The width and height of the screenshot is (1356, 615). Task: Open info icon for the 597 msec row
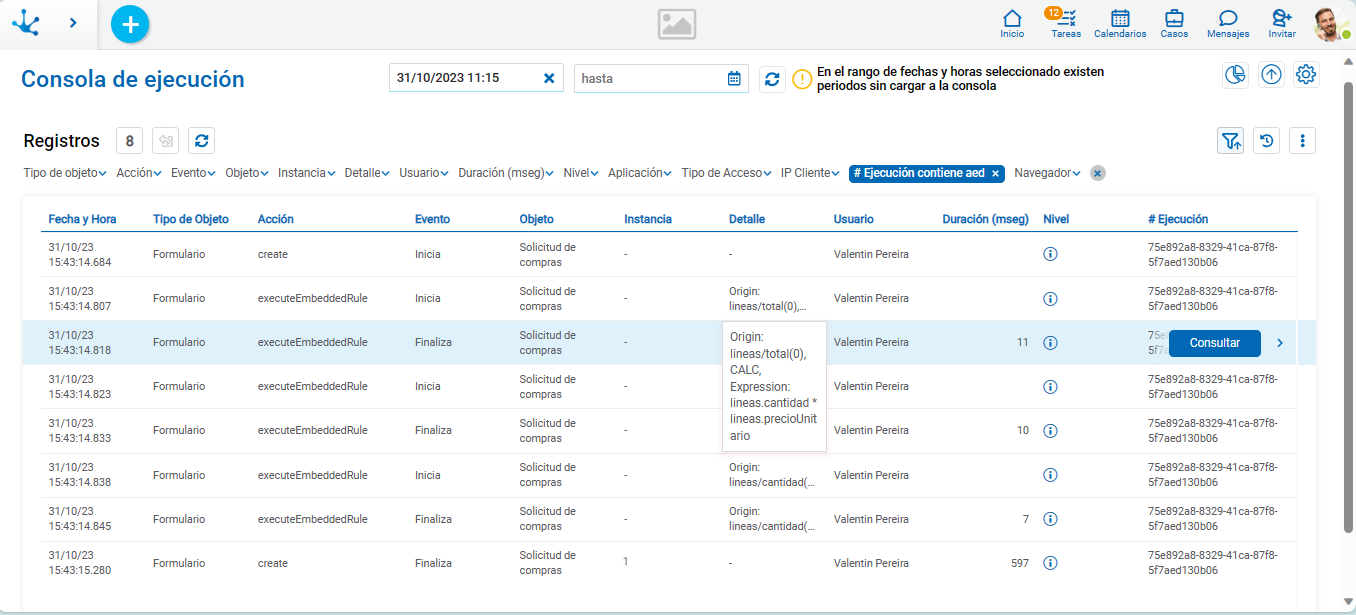(1050, 563)
